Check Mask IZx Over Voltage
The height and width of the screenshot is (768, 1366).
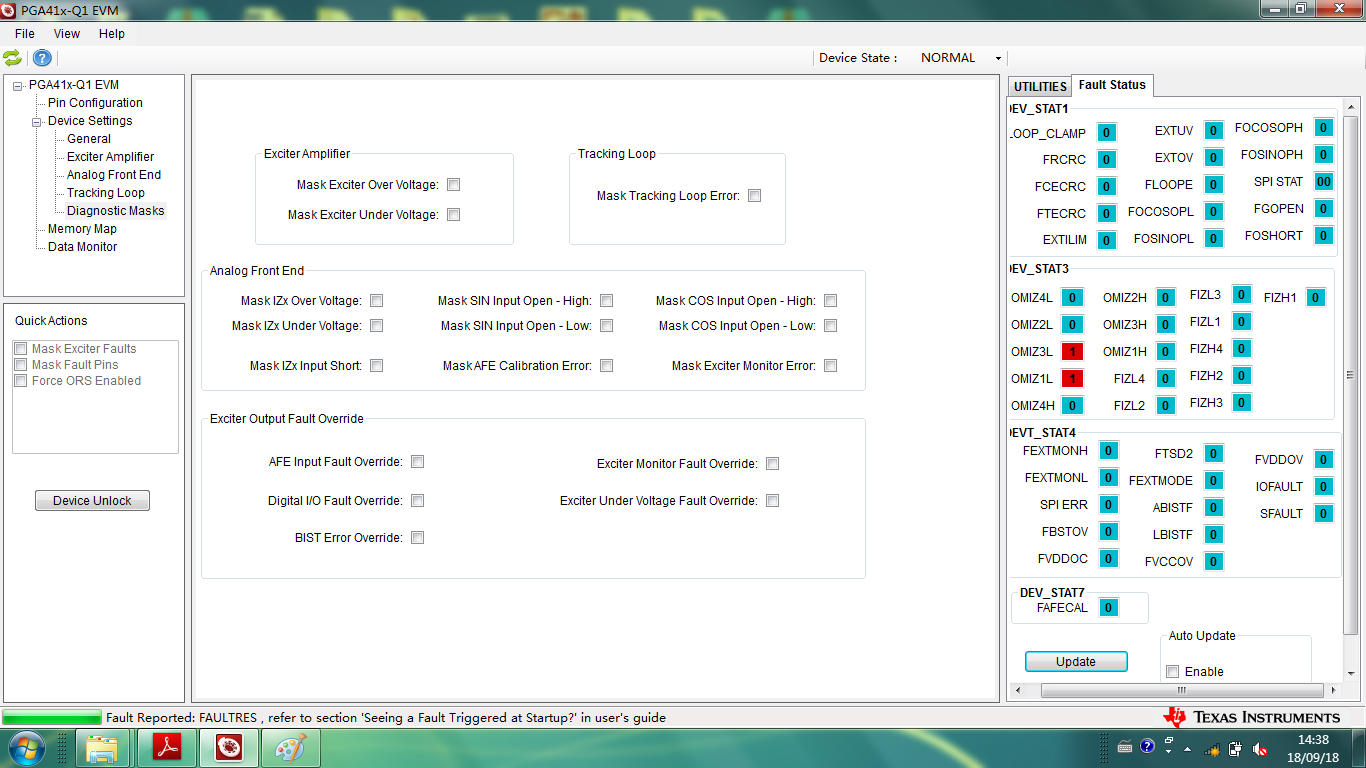[x=377, y=301]
